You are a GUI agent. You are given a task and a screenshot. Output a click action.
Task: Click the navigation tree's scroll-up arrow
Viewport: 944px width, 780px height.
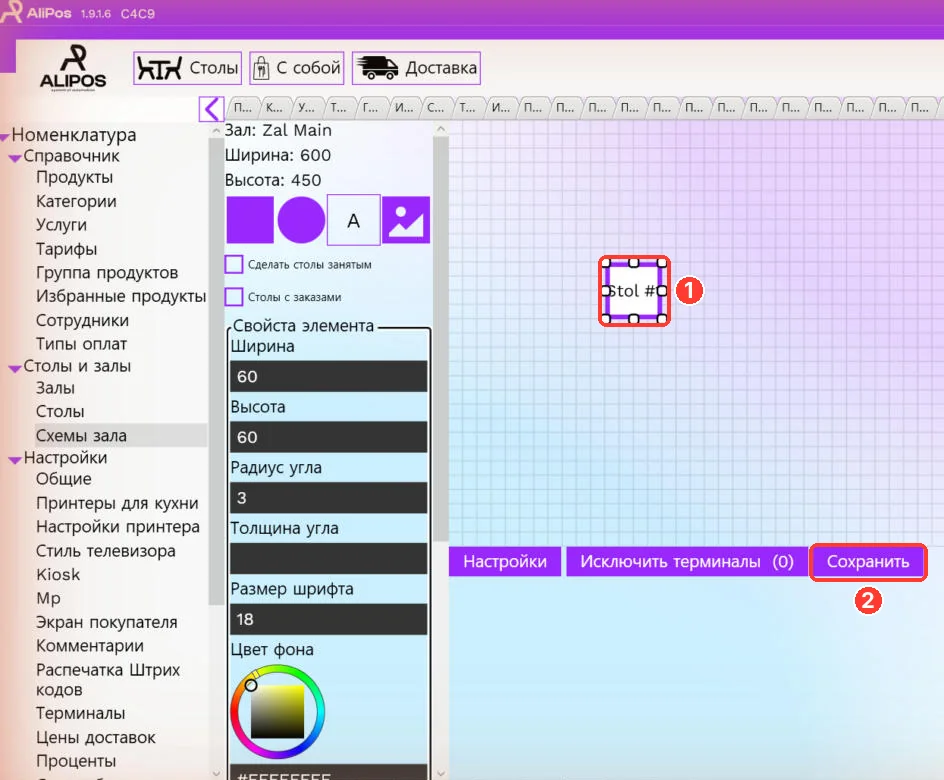pos(216,131)
